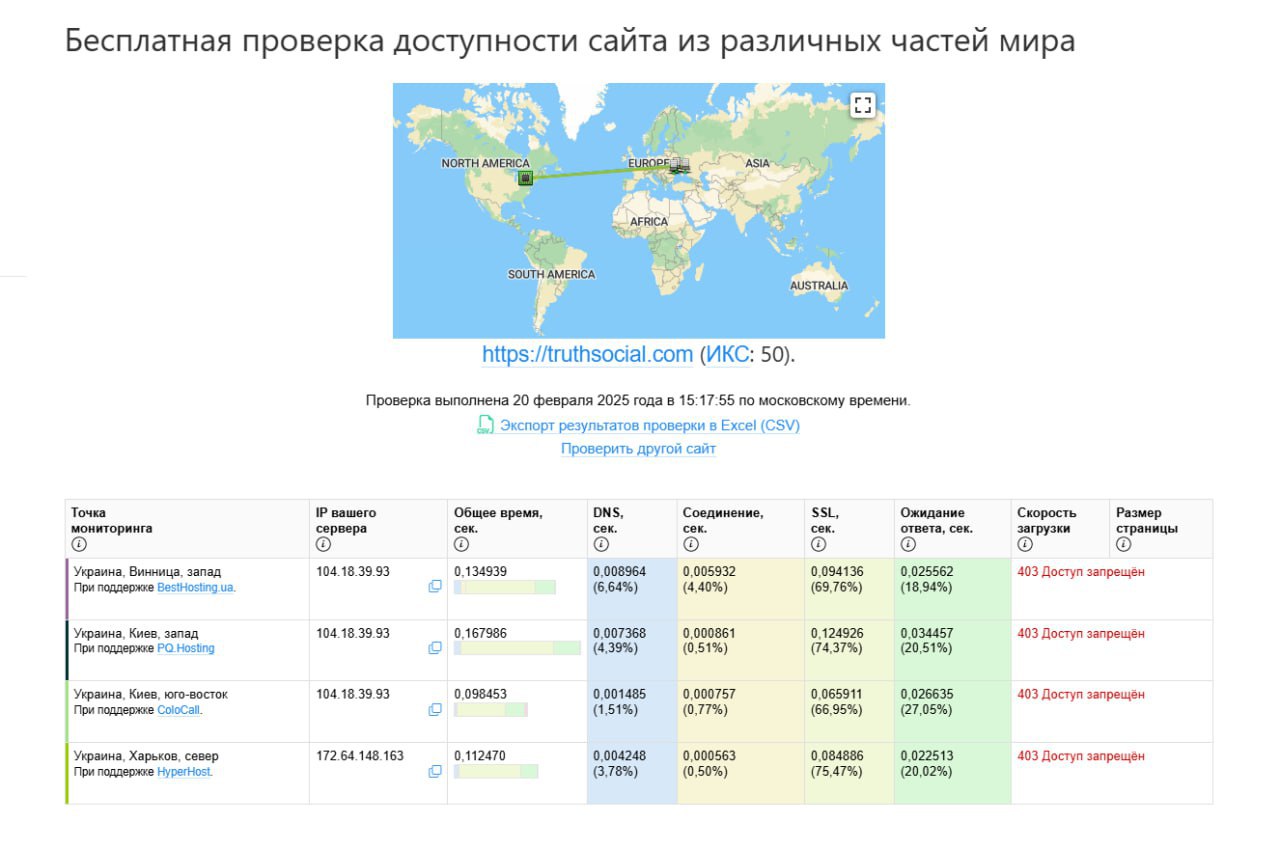Click DNS value 0,008964
This screenshot has width=1280, height=850.
point(619,572)
